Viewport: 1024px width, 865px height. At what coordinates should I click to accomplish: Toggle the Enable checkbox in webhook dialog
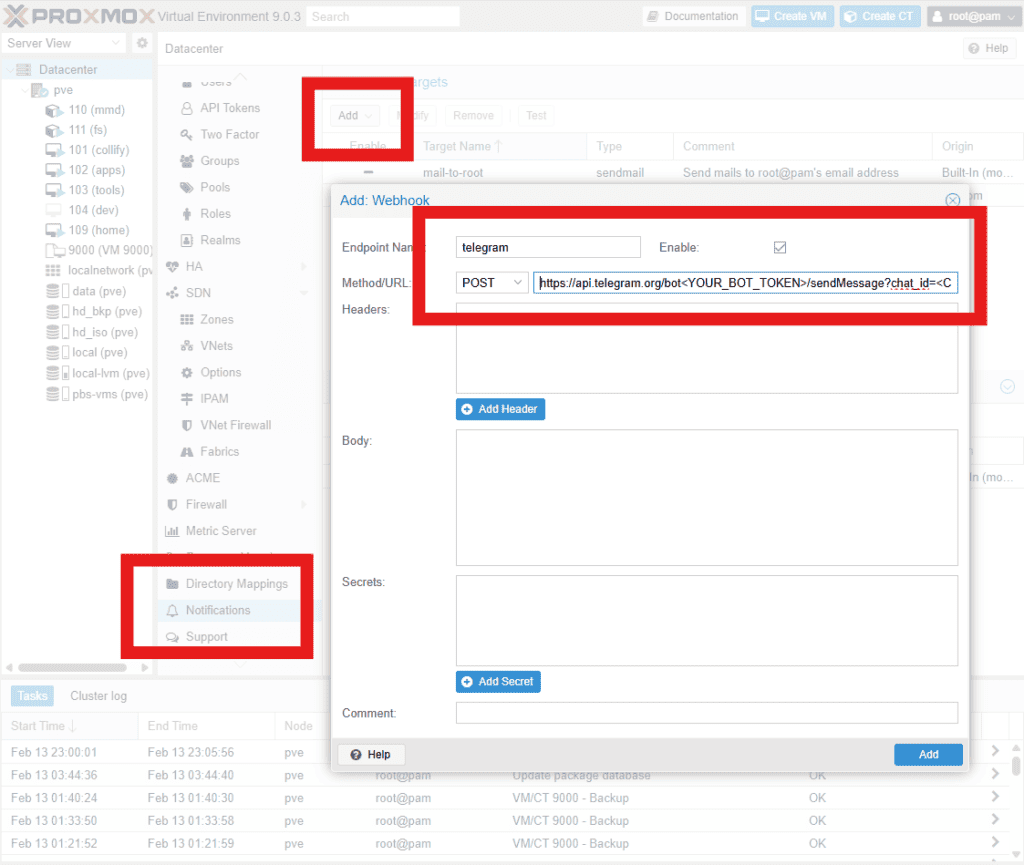click(x=780, y=247)
